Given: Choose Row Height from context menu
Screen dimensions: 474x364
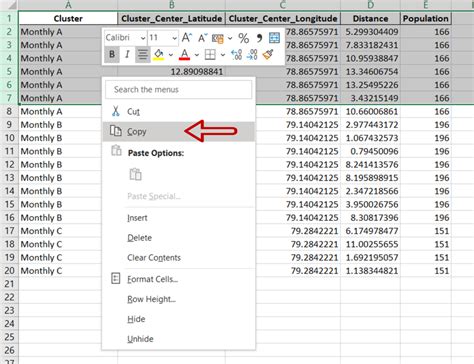Looking at the screenshot, I should (179, 299).
